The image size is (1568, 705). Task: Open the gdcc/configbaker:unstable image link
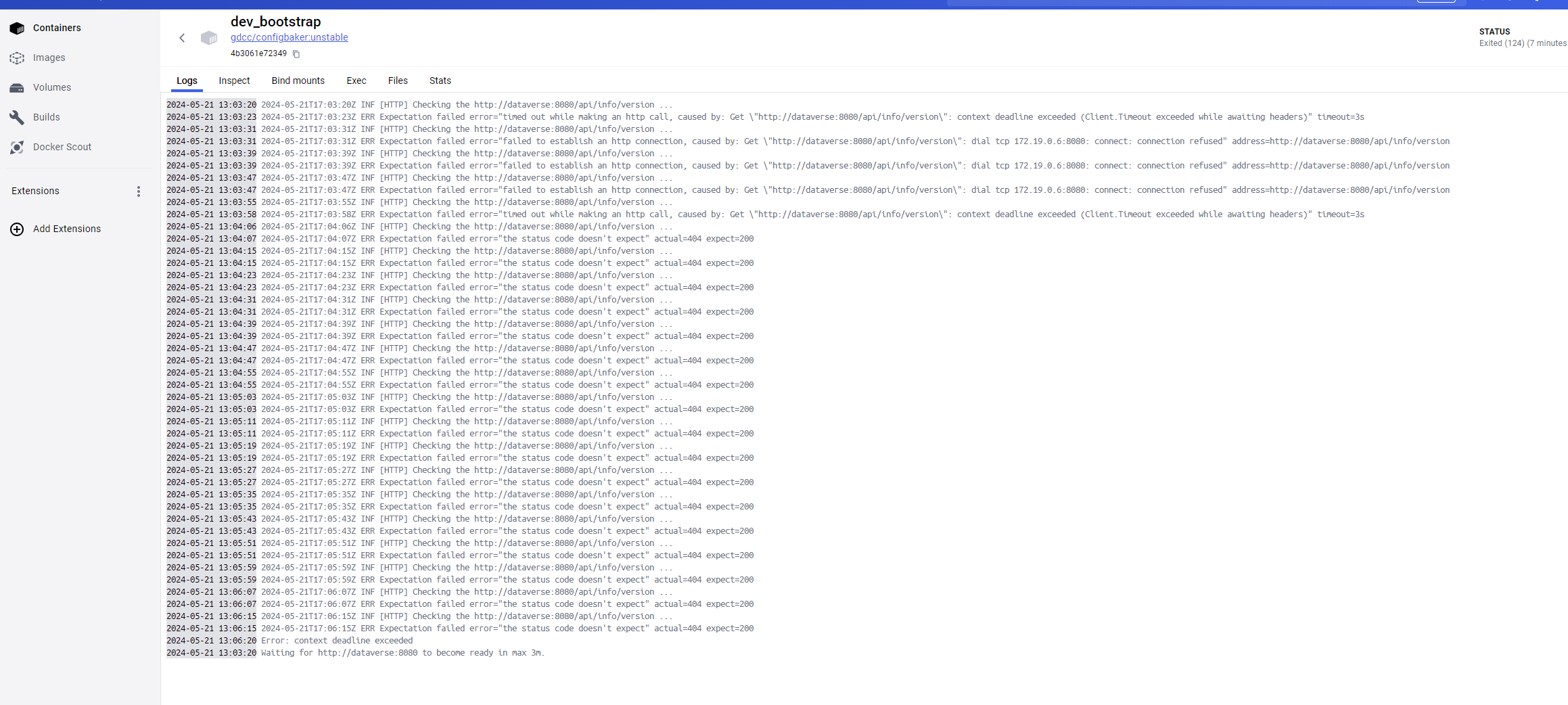[x=289, y=37]
